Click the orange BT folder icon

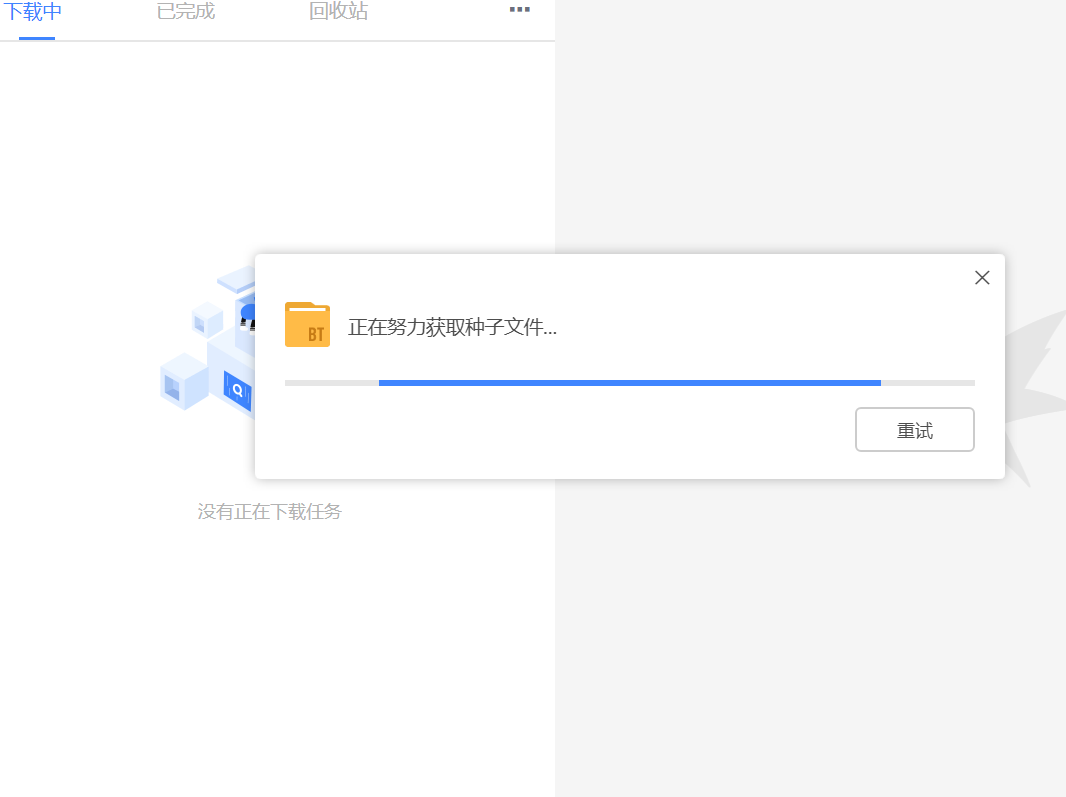pyautogui.click(x=306, y=324)
